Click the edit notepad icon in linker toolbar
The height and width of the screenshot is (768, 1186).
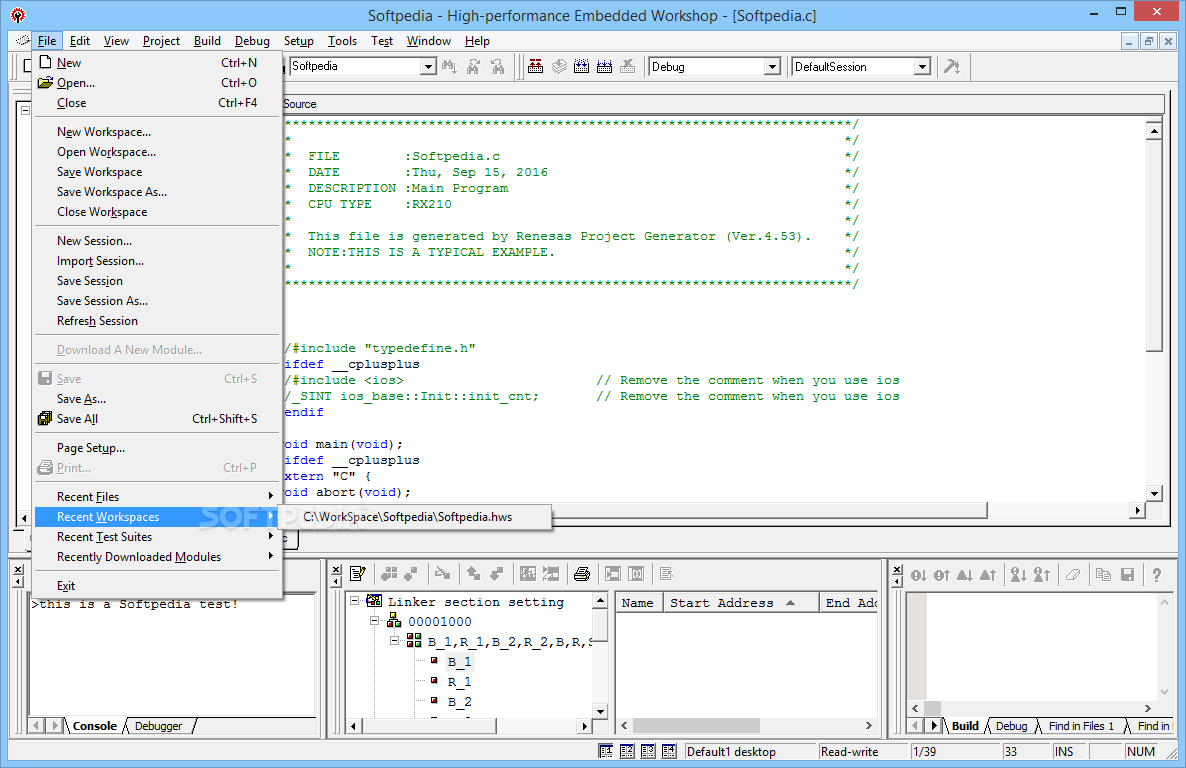(358, 574)
